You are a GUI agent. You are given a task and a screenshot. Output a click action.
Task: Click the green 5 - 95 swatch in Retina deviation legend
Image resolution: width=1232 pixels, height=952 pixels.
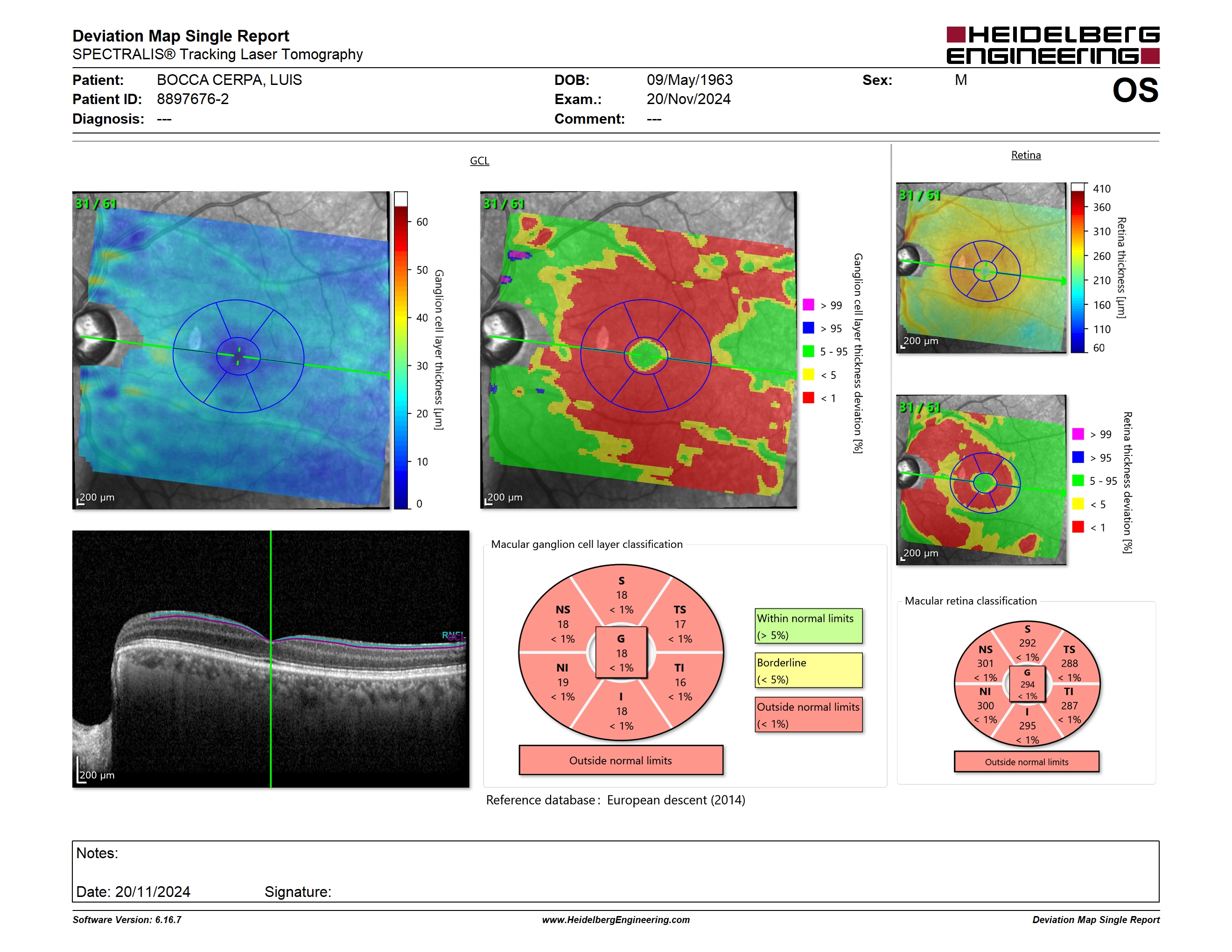tap(1078, 481)
